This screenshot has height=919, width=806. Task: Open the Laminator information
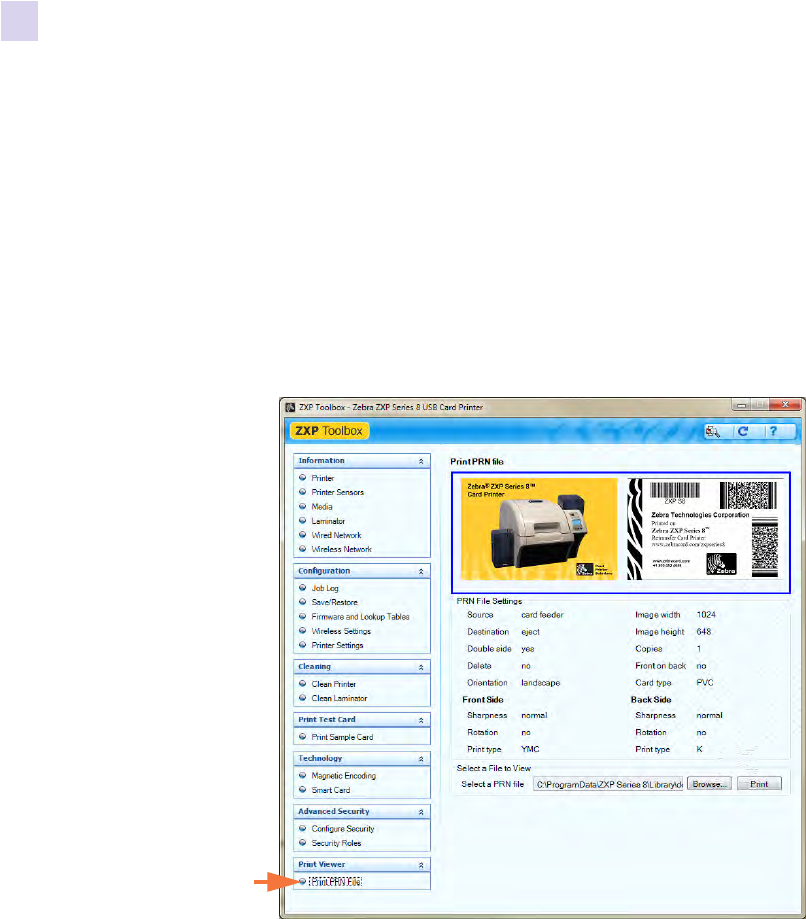[x=328, y=521]
